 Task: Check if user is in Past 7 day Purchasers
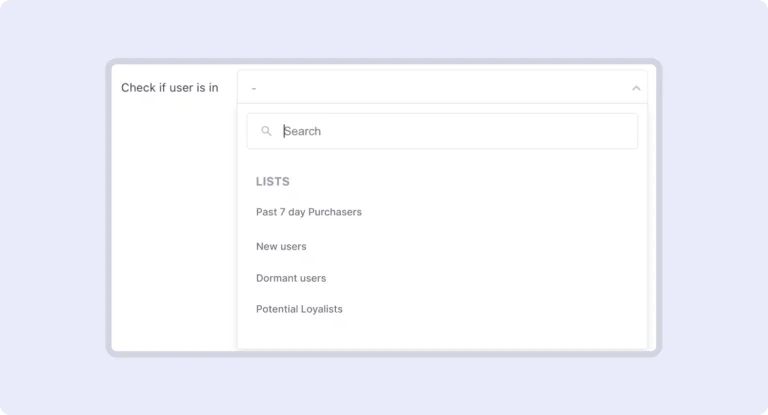pos(308,212)
